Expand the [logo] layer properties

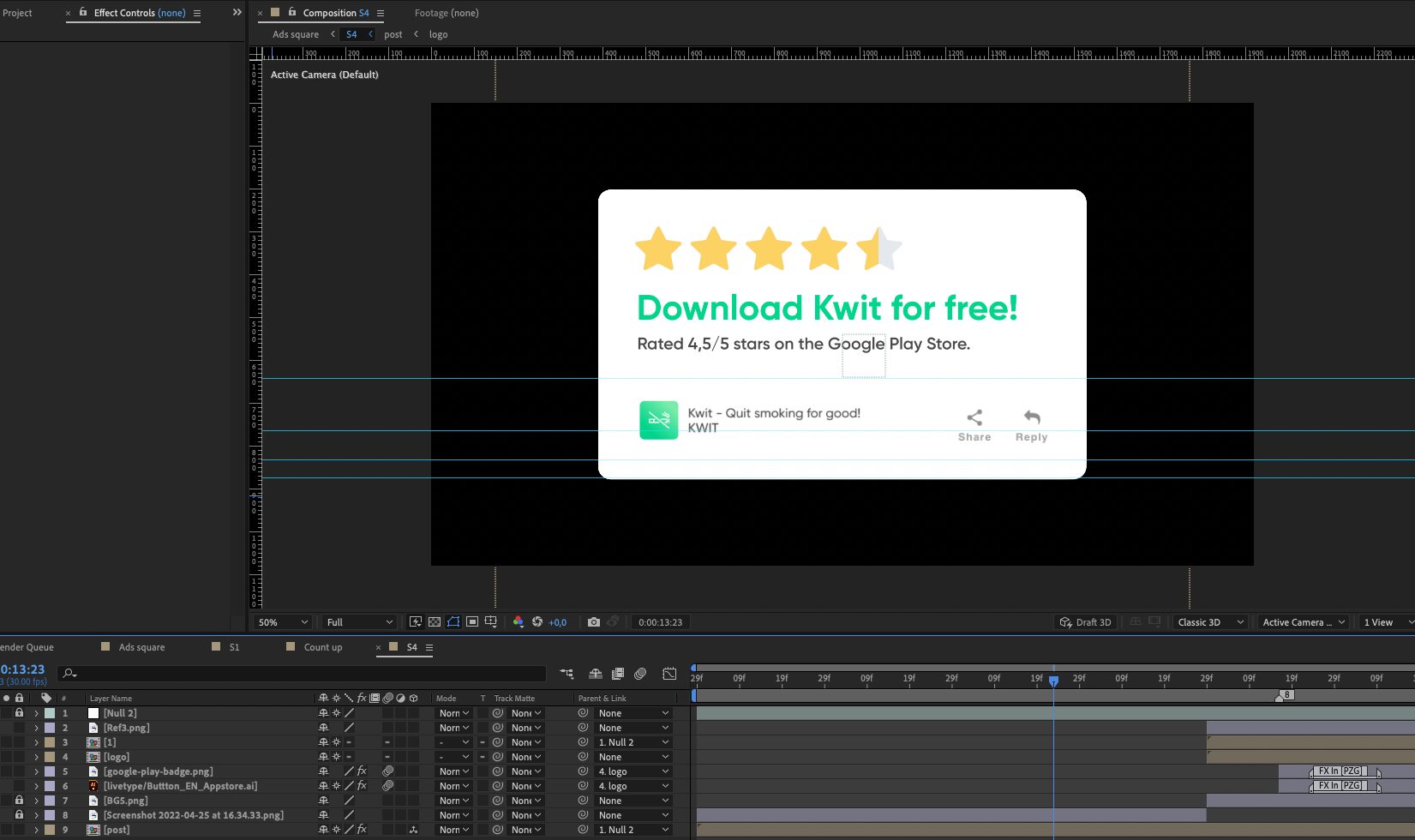click(x=36, y=757)
